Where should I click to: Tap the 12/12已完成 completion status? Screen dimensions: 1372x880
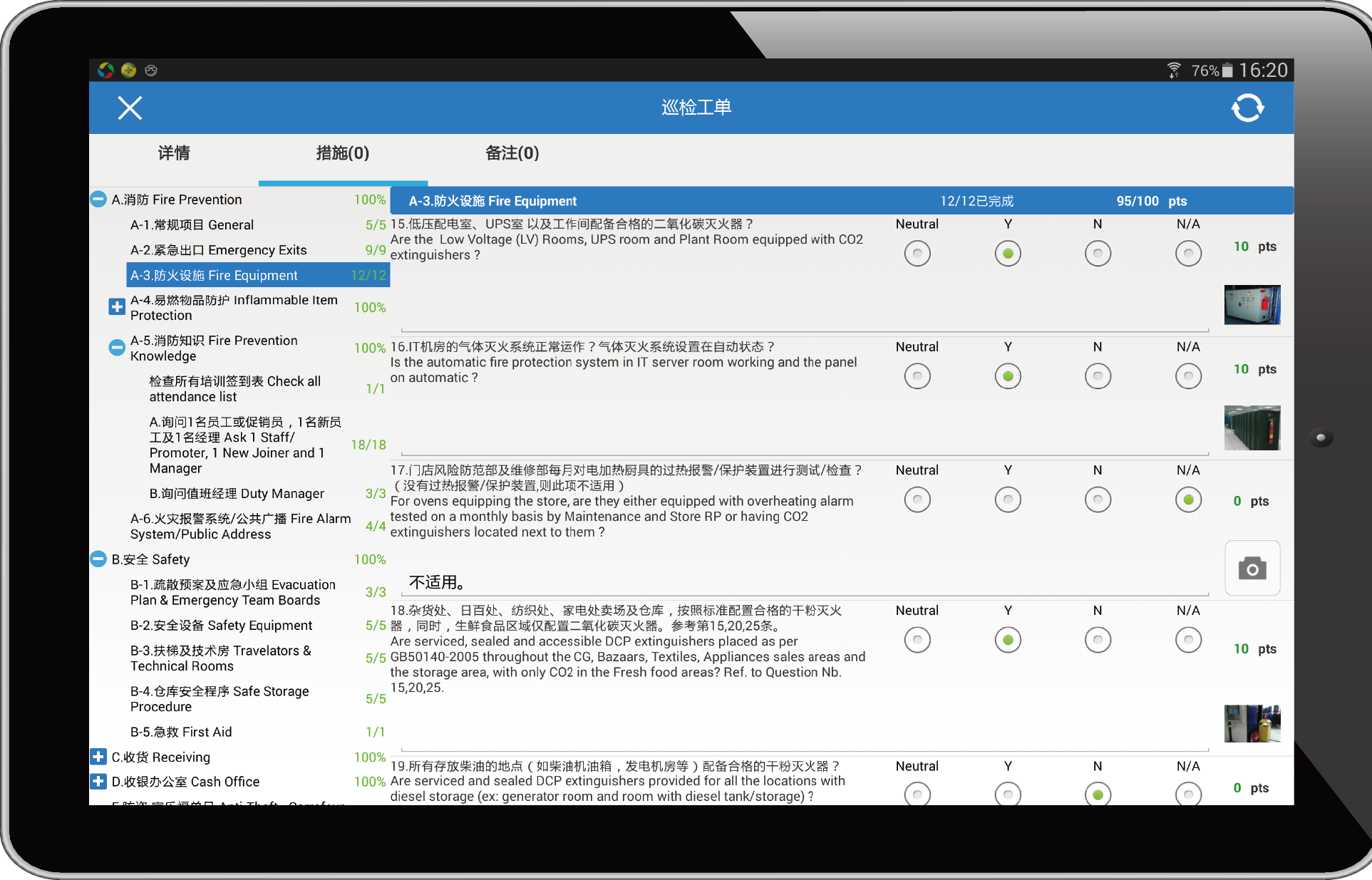pyautogui.click(x=976, y=201)
